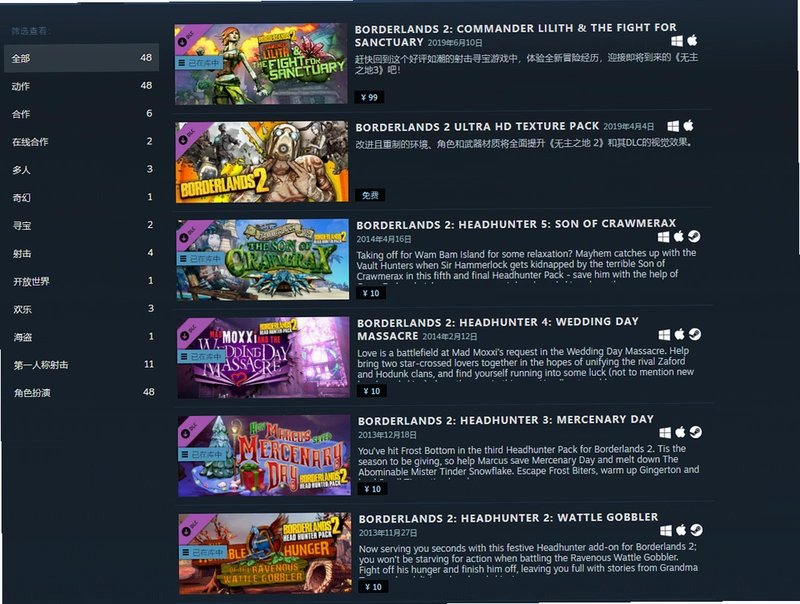Click SteamOS icon for Mercenary Day
Viewport: 800px width, 604px height.
(696, 432)
